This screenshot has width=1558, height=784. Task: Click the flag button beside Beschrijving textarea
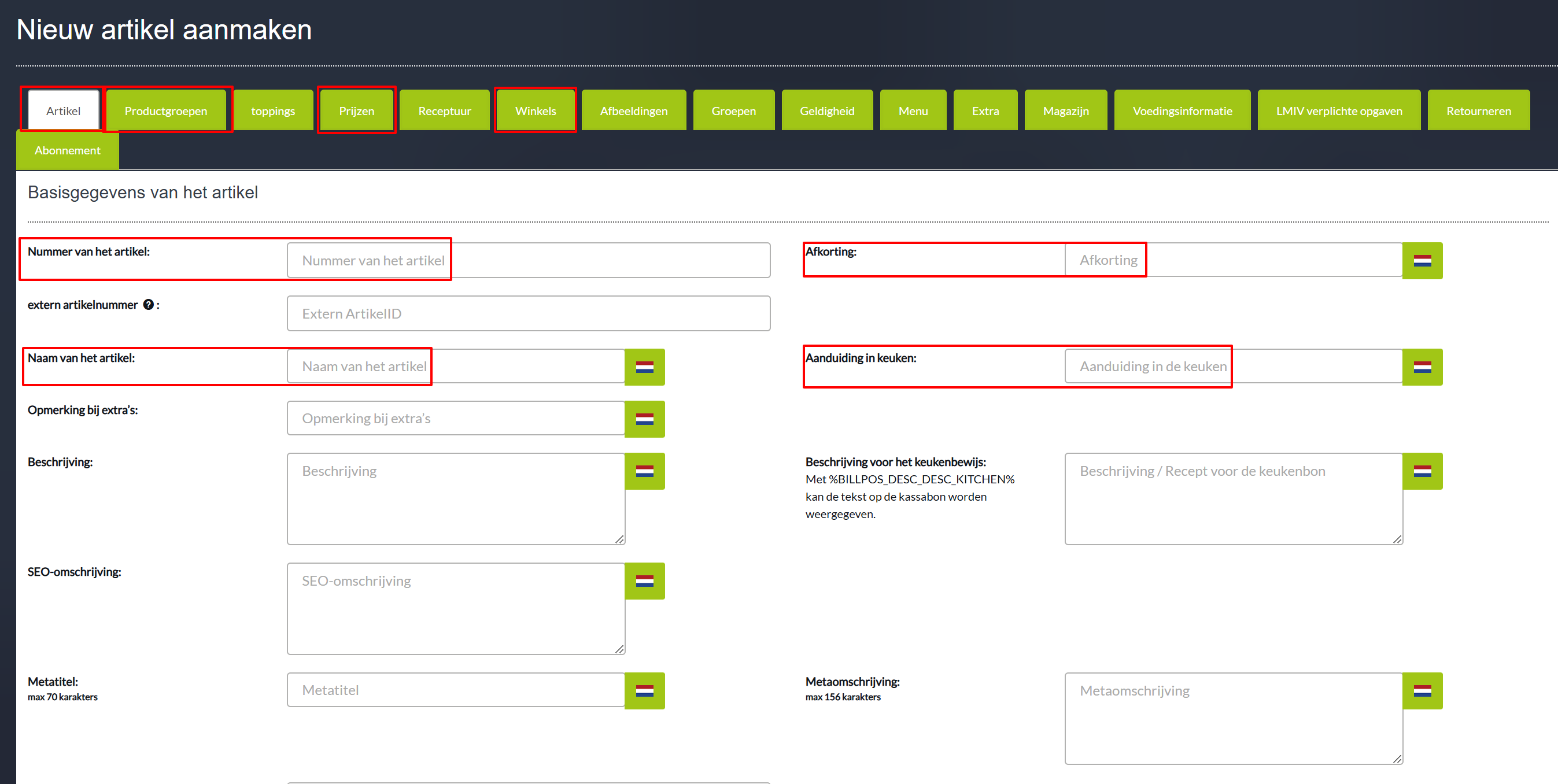(644, 471)
